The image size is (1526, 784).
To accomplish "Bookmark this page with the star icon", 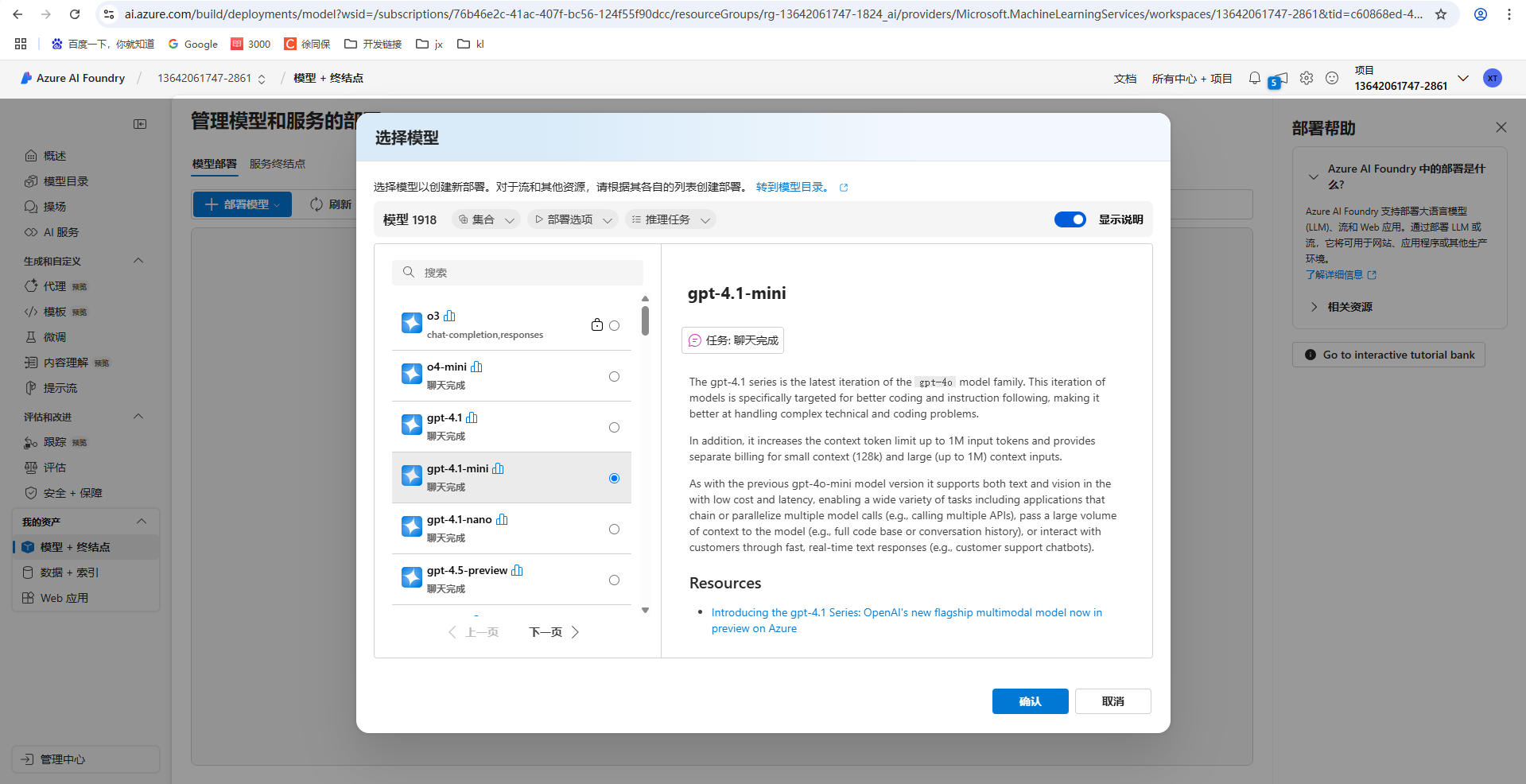I will point(1441,14).
